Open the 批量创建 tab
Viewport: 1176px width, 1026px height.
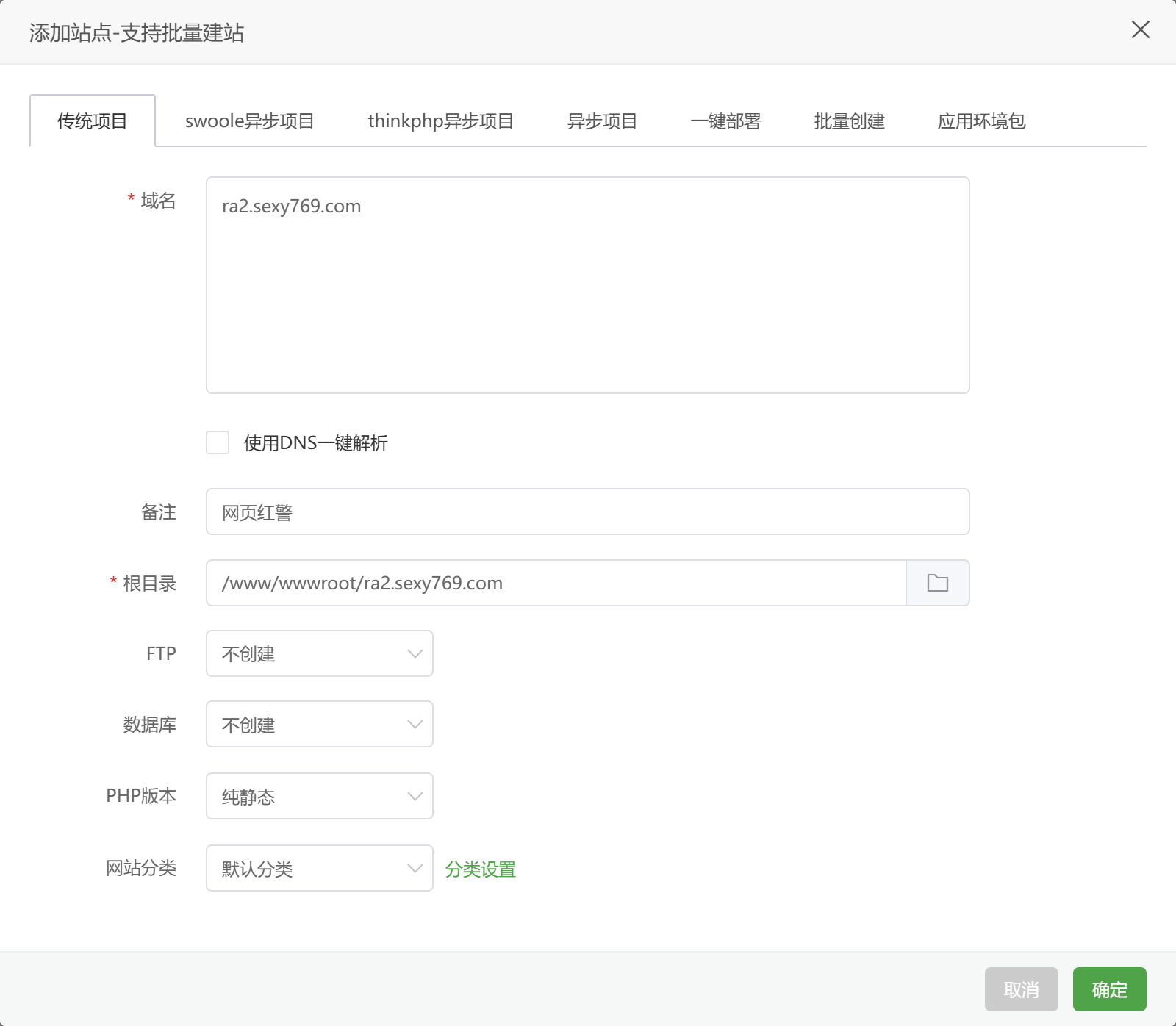pos(849,121)
